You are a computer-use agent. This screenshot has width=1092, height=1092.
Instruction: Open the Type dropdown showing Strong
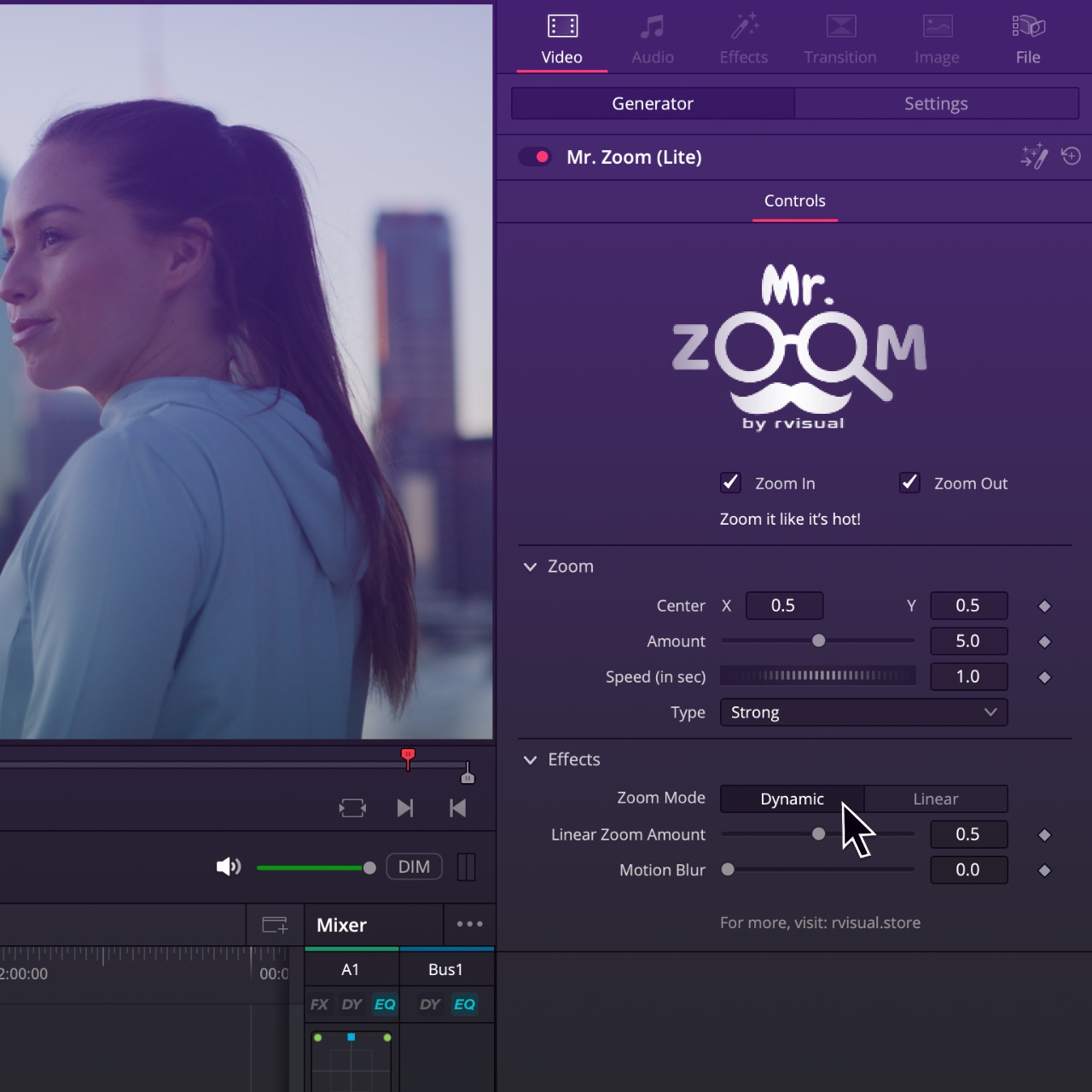coord(863,712)
